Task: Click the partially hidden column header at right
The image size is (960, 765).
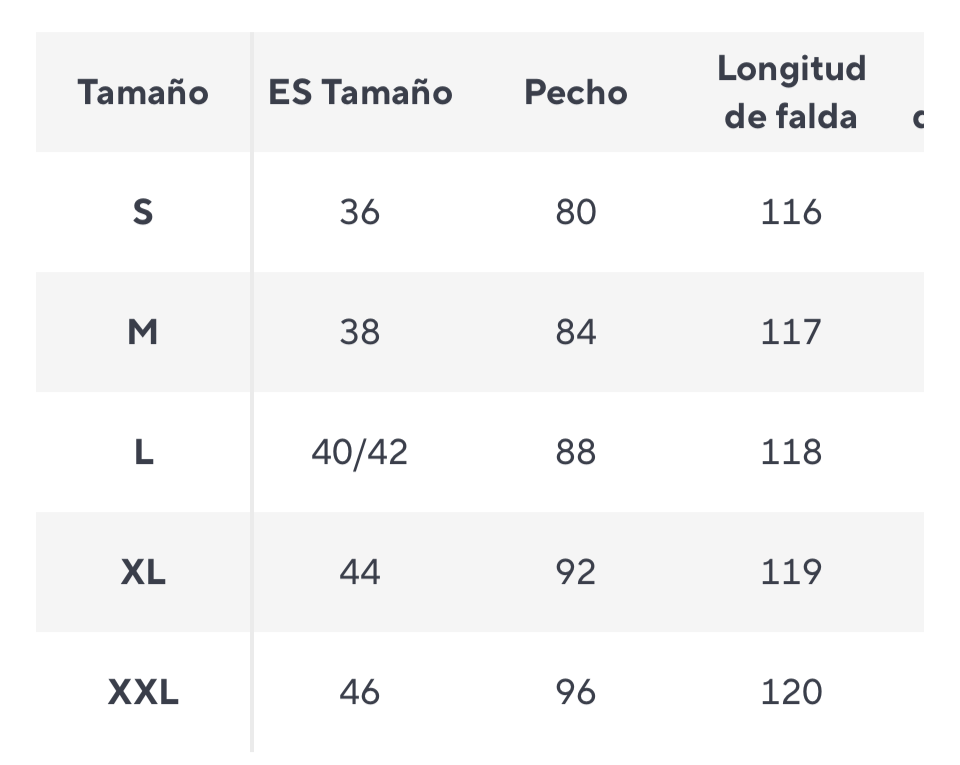Action: point(918,117)
